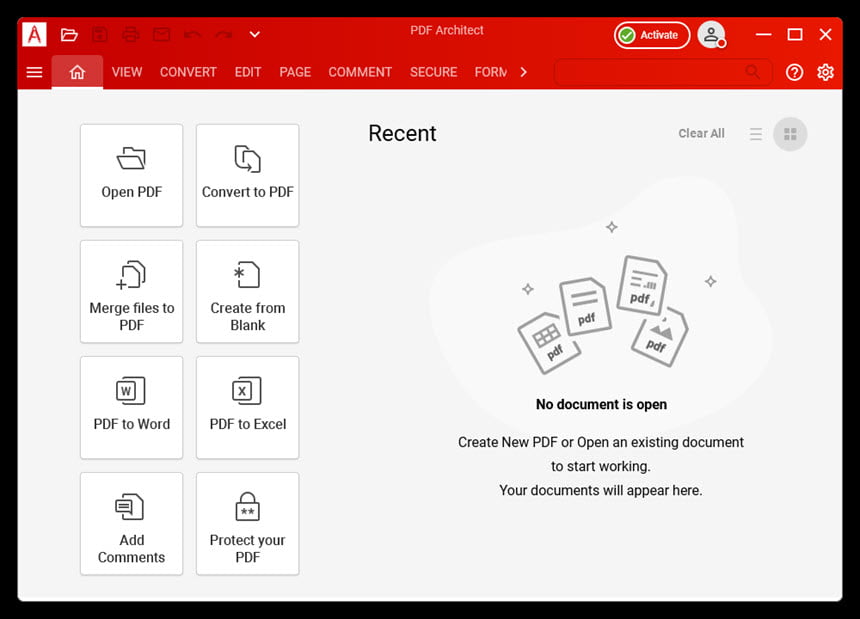Click the Open PDF tile
Viewport: 860px width, 619px height.
132,175
